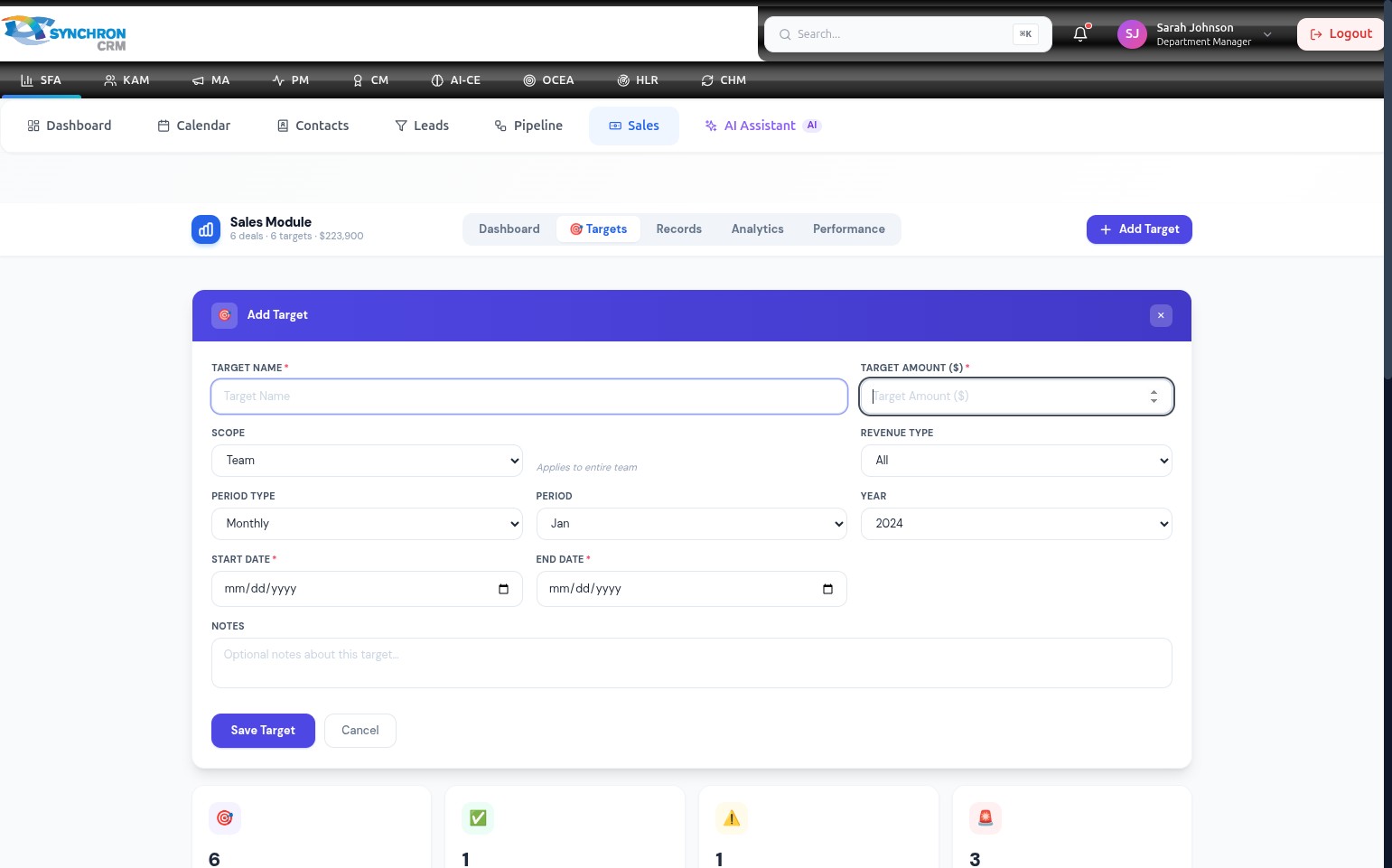1392x868 pixels.
Task: Open the Pipeline view
Action: point(528,126)
